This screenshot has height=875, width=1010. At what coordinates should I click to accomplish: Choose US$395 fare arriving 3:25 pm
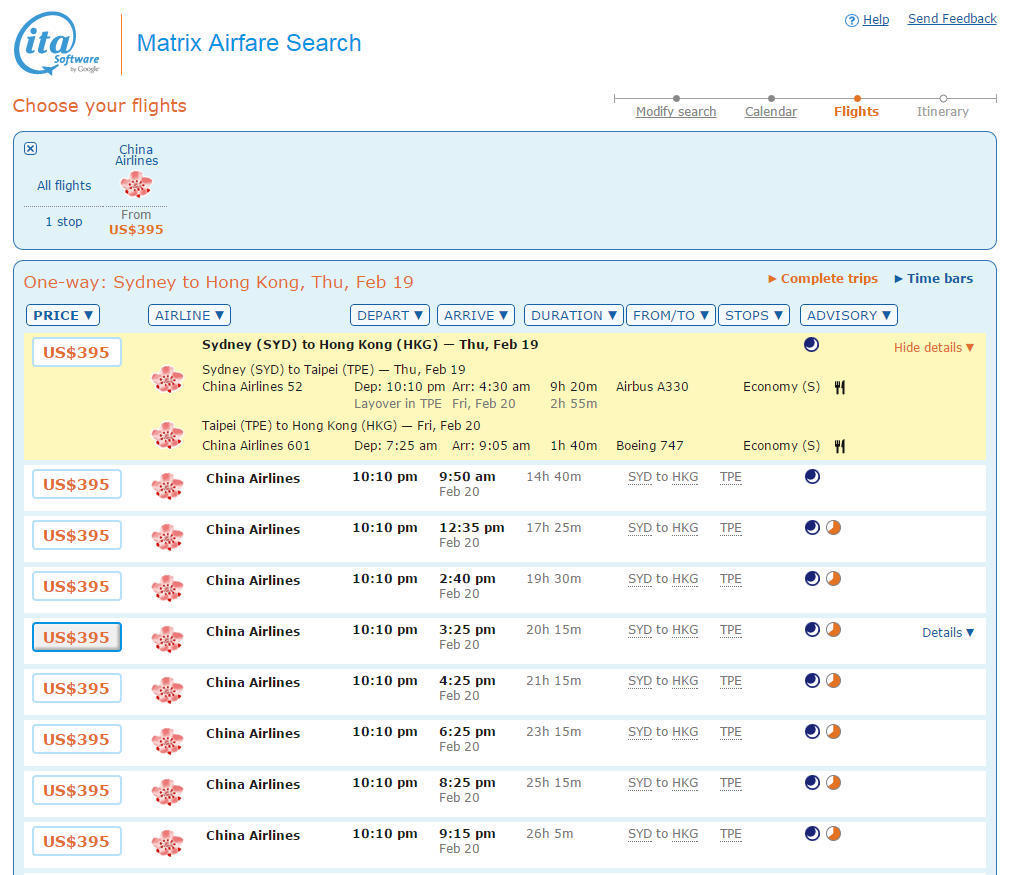pyautogui.click(x=77, y=637)
